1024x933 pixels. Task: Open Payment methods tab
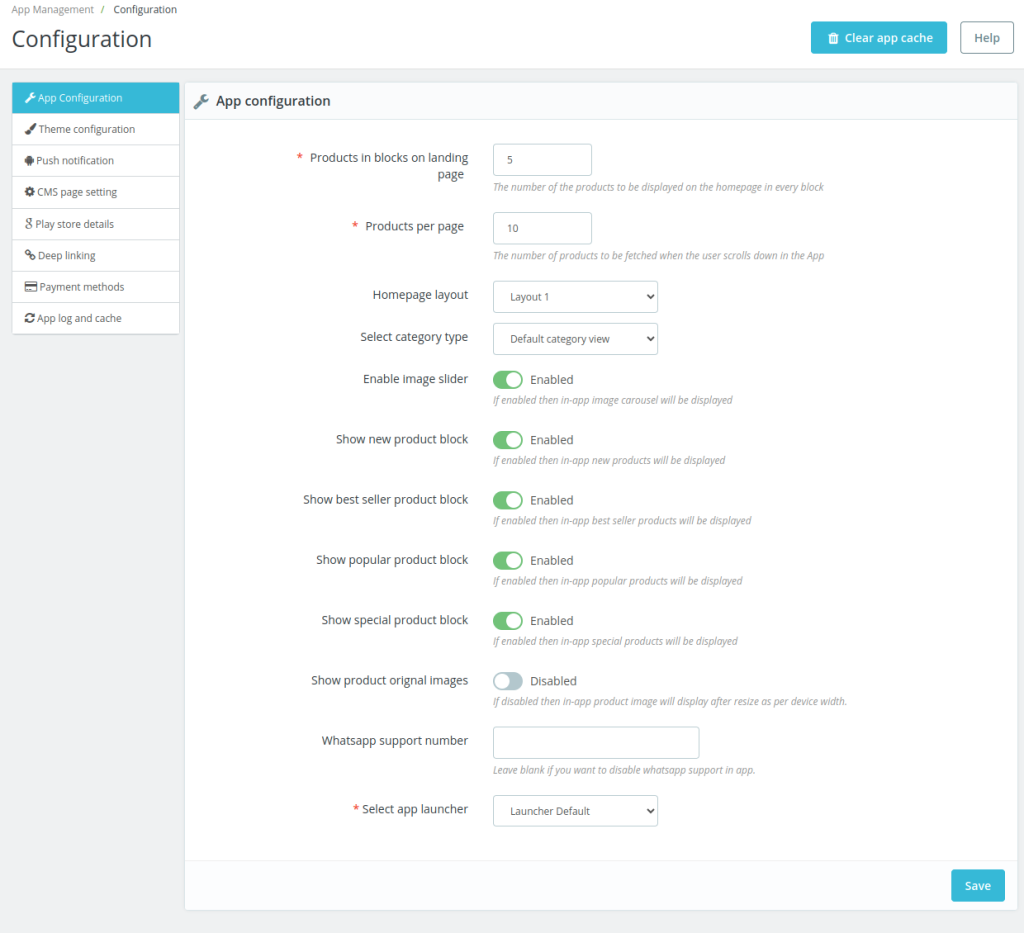95,287
